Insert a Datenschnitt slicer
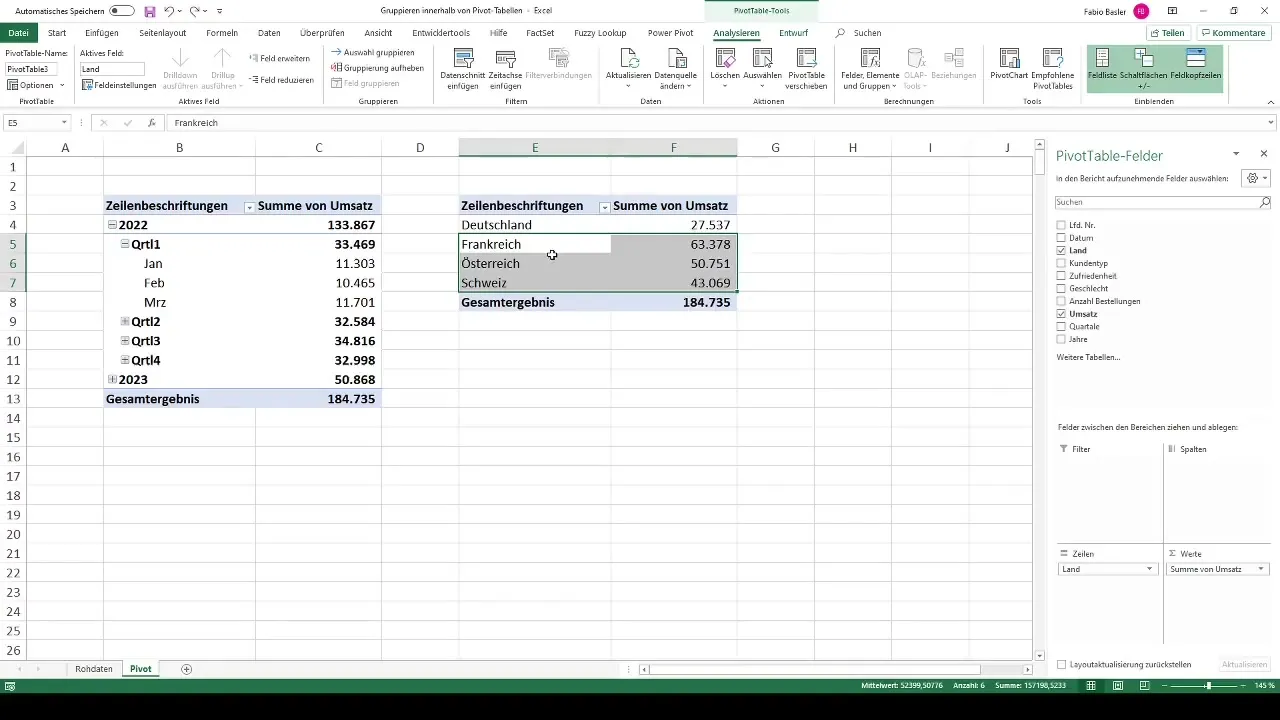The image size is (1280, 720). click(462, 69)
